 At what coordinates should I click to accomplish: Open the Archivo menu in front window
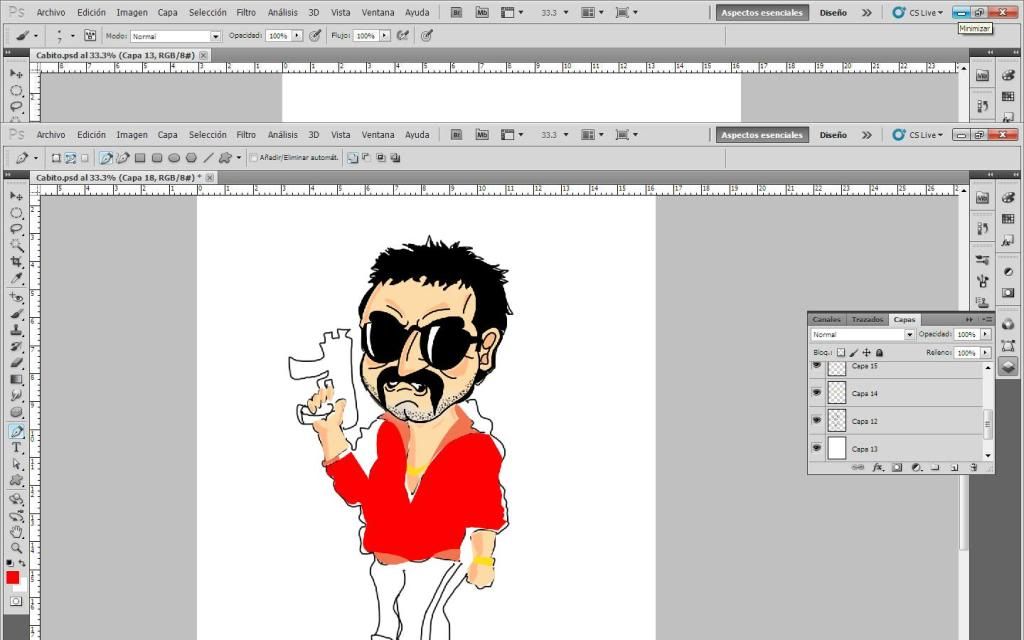pyautogui.click(x=51, y=135)
